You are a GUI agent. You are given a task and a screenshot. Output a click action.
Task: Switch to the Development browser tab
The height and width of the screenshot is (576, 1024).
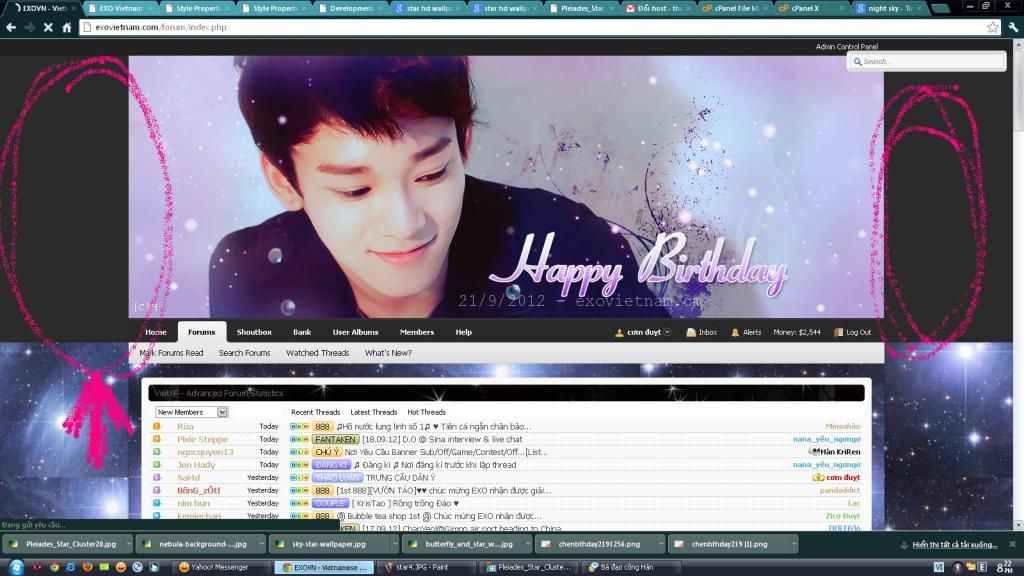tap(351, 8)
